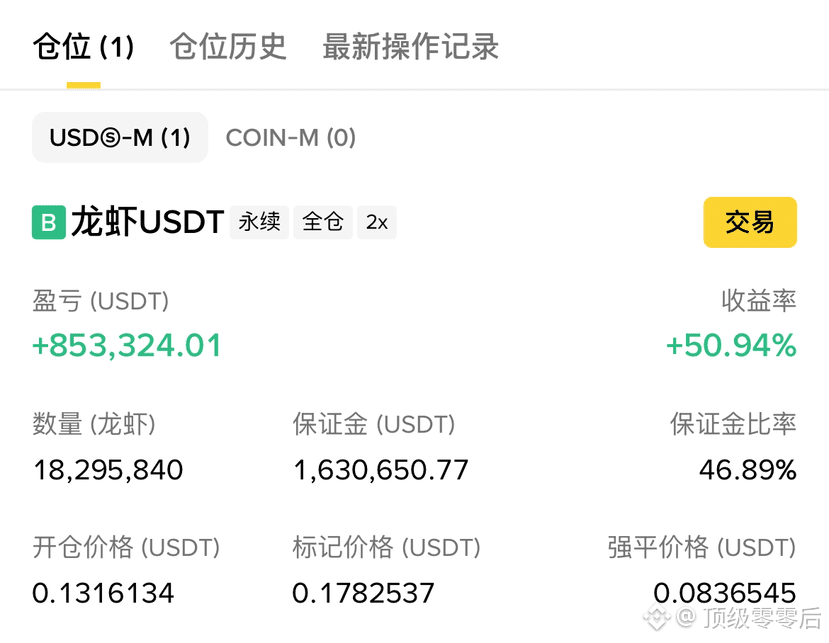Adjust the 2x leverage tag
The width and height of the screenshot is (829, 643).
click(377, 222)
